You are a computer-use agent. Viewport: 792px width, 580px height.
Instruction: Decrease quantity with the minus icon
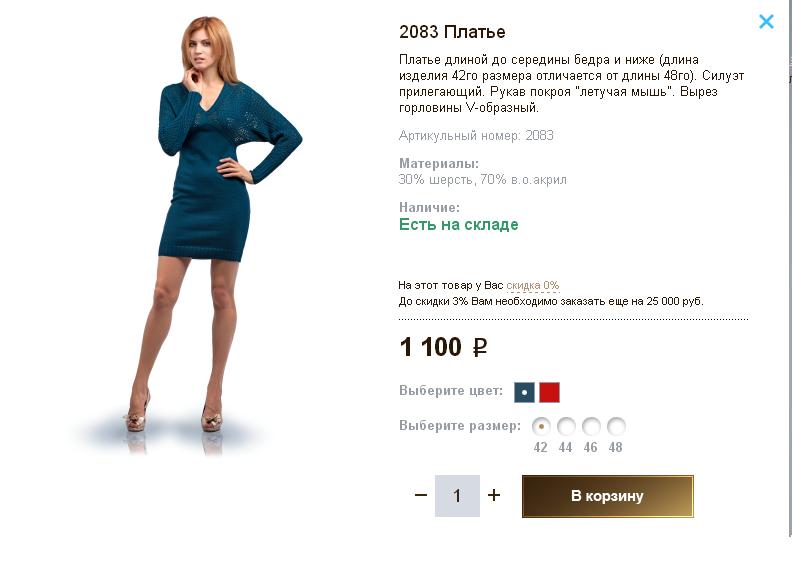(421, 495)
